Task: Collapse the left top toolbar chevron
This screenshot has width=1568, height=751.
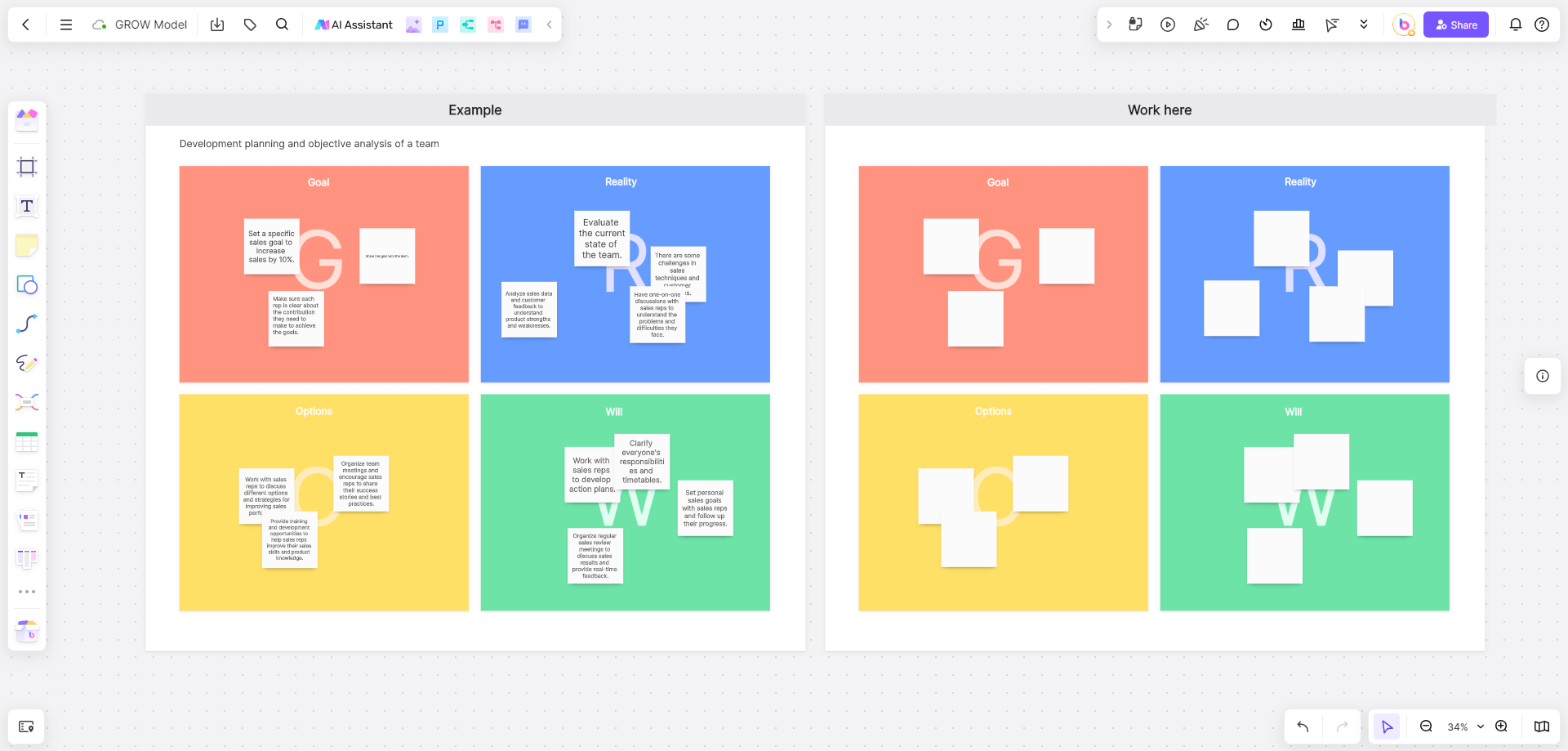Action: tap(550, 25)
